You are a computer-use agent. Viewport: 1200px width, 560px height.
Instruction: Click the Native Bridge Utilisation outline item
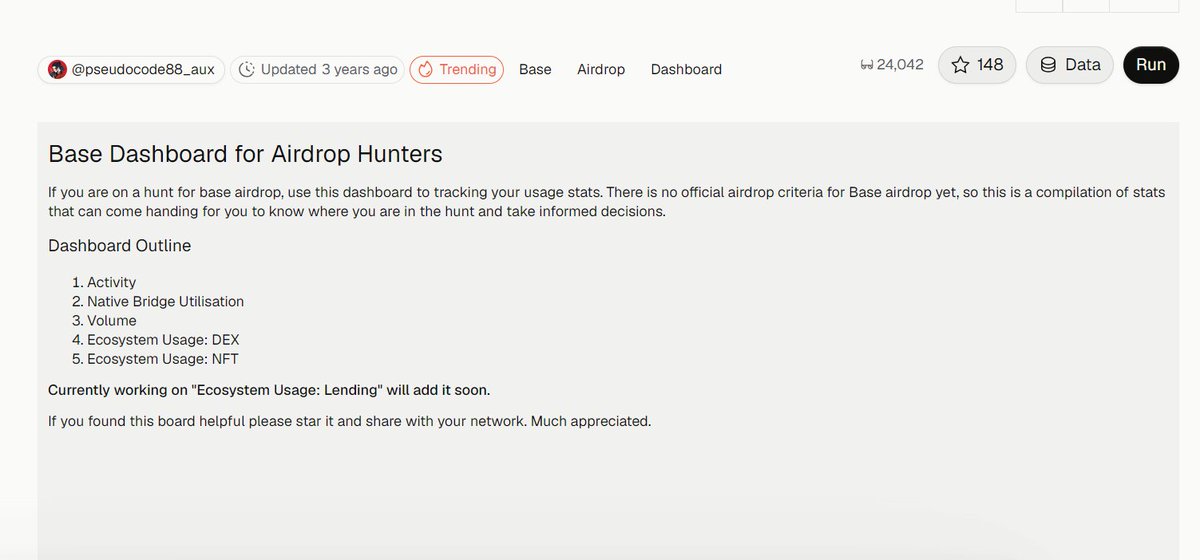click(165, 301)
